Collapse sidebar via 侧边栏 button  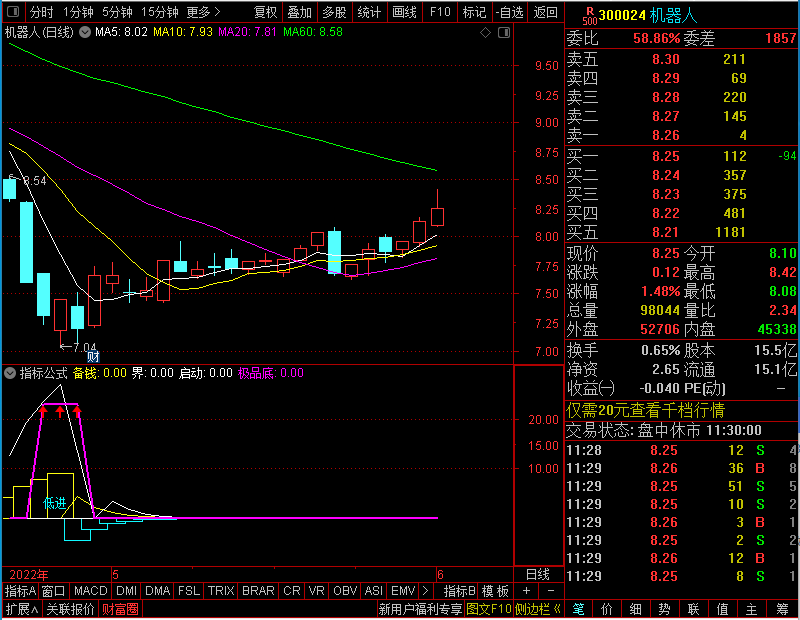tap(538, 609)
